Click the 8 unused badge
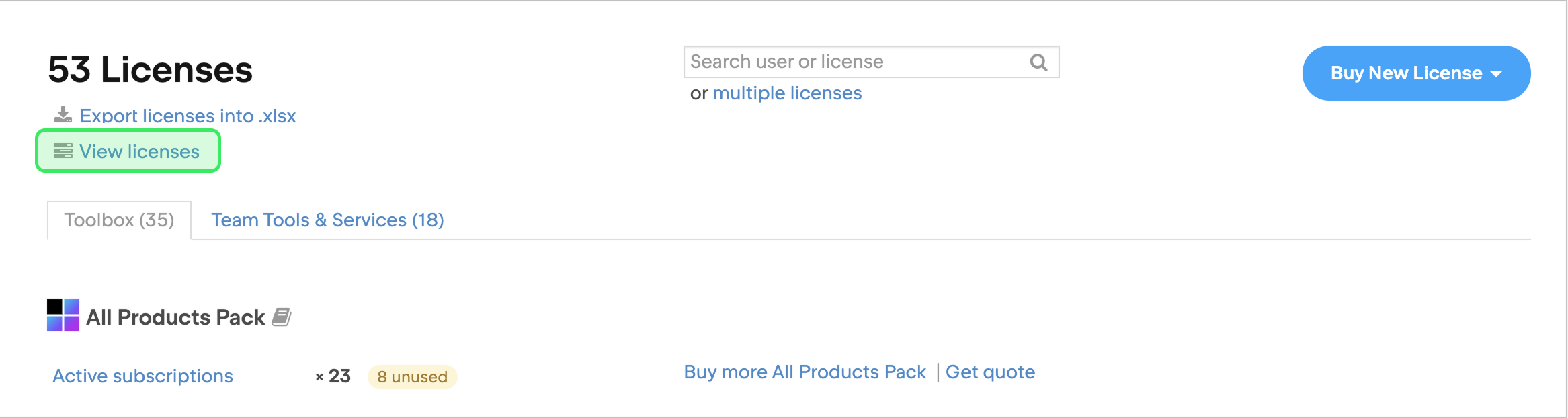This screenshot has width=1568, height=418. [412, 376]
